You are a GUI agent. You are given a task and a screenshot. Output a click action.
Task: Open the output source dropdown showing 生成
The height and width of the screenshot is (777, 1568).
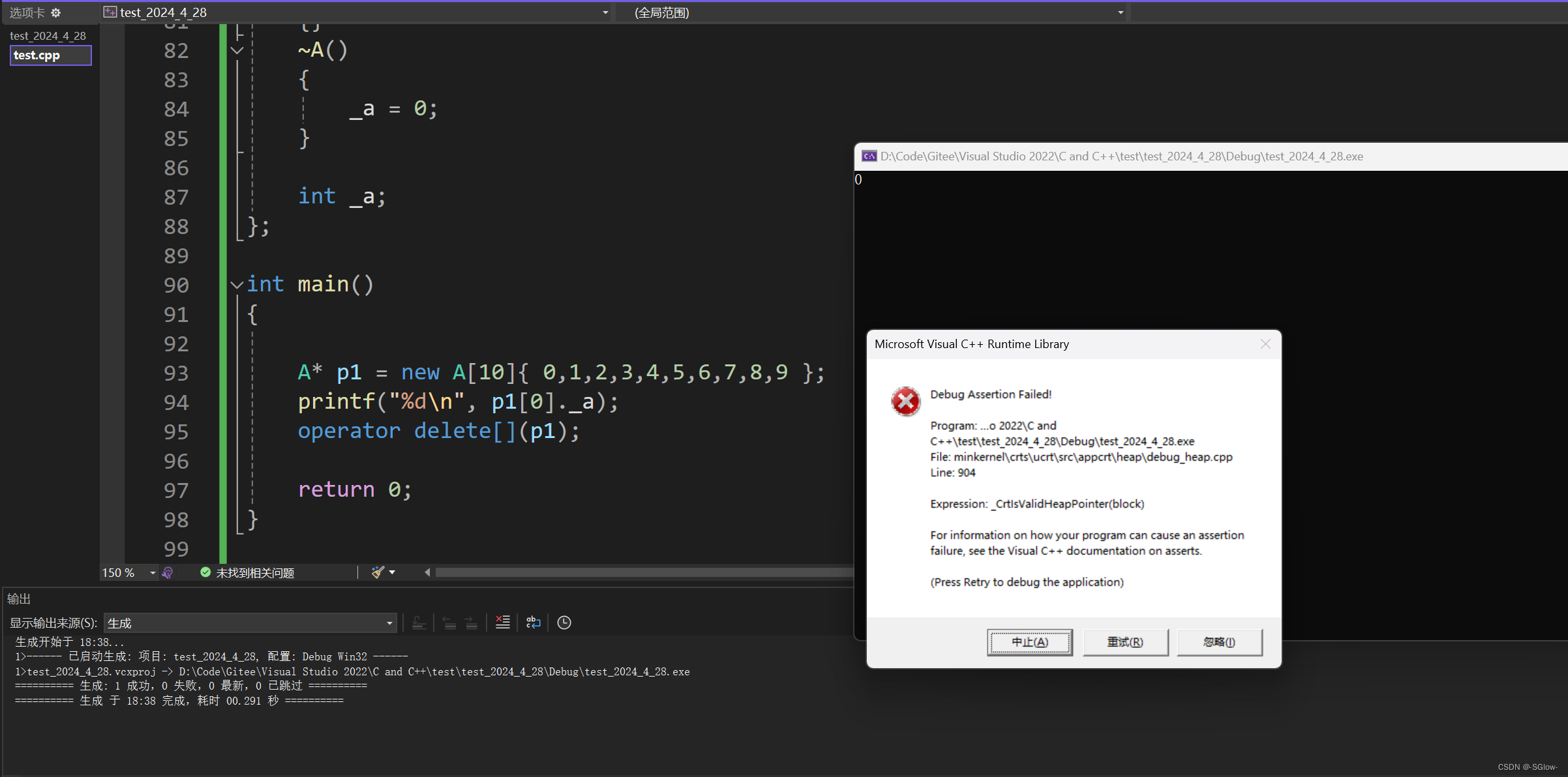tap(250, 623)
